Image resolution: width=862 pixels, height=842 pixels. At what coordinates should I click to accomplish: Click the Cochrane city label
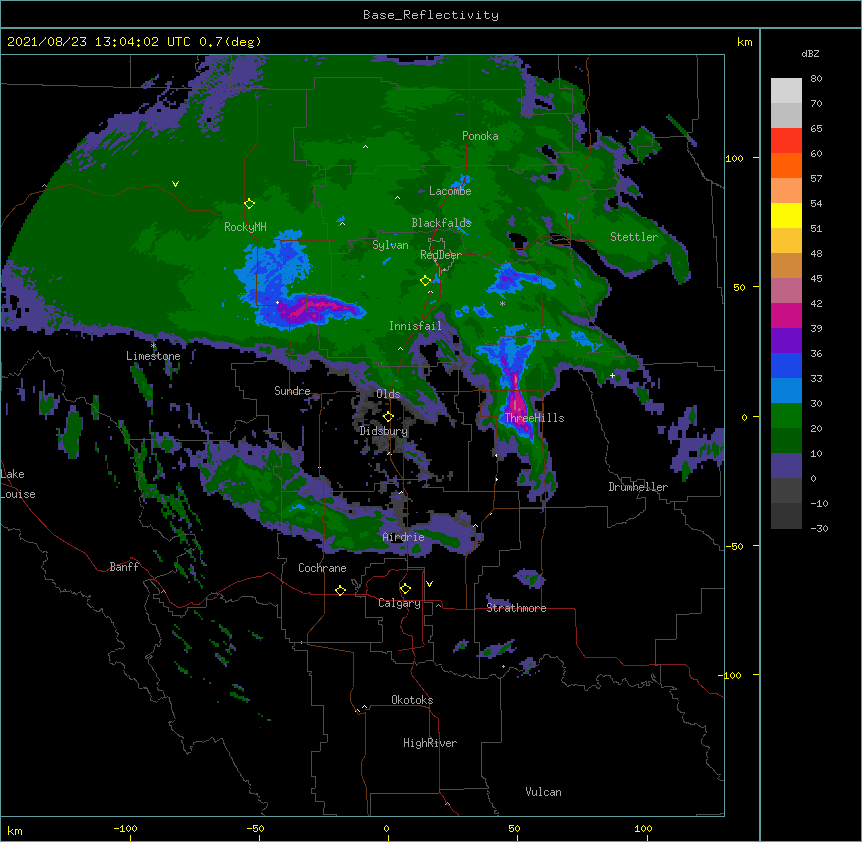click(322, 568)
